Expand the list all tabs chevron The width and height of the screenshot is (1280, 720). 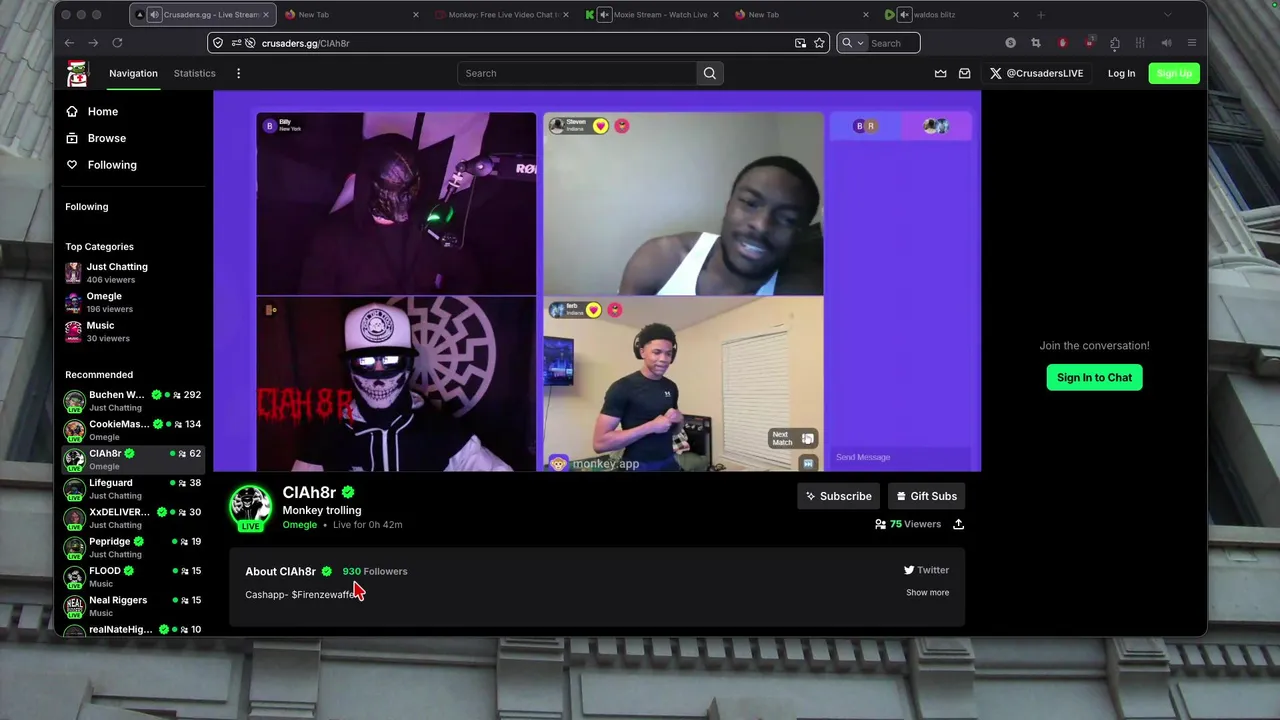pos(1167,15)
